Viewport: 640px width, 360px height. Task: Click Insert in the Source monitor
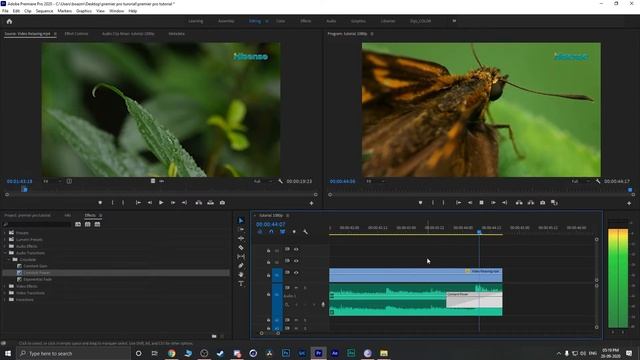click(199, 202)
